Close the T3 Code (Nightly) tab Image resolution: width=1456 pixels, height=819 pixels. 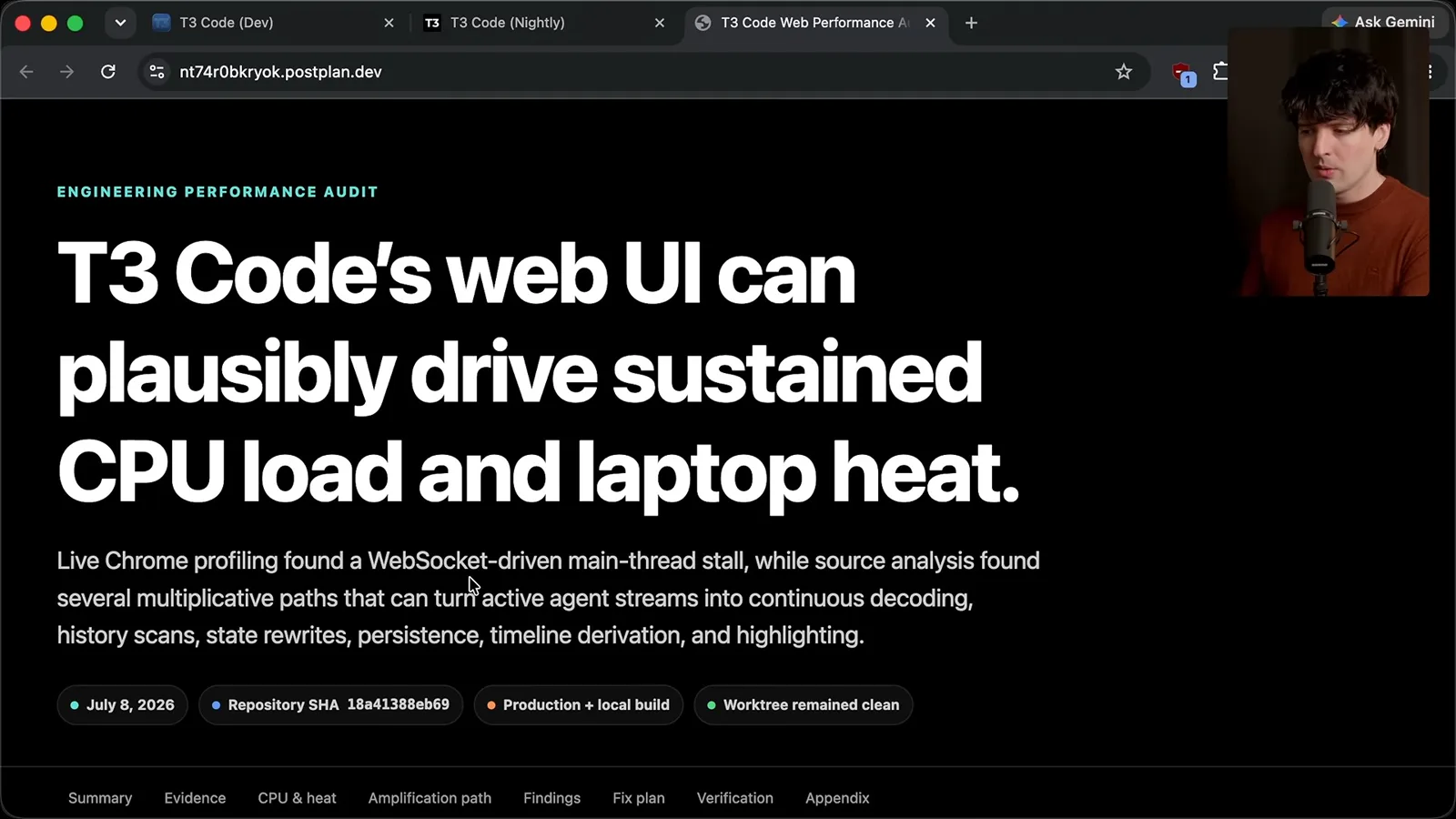point(660,23)
